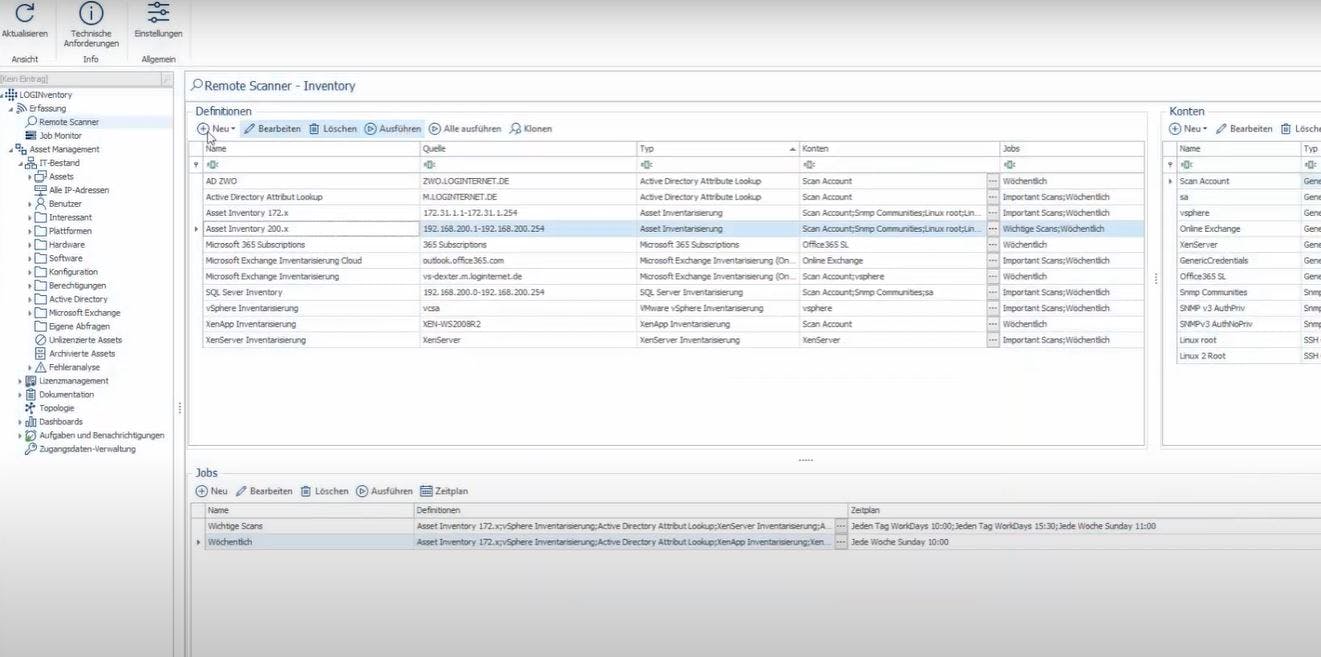Open the Neu dropdown in Definitionen
The width and height of the screenshot is (1321, 657).
tap(216, 129)
